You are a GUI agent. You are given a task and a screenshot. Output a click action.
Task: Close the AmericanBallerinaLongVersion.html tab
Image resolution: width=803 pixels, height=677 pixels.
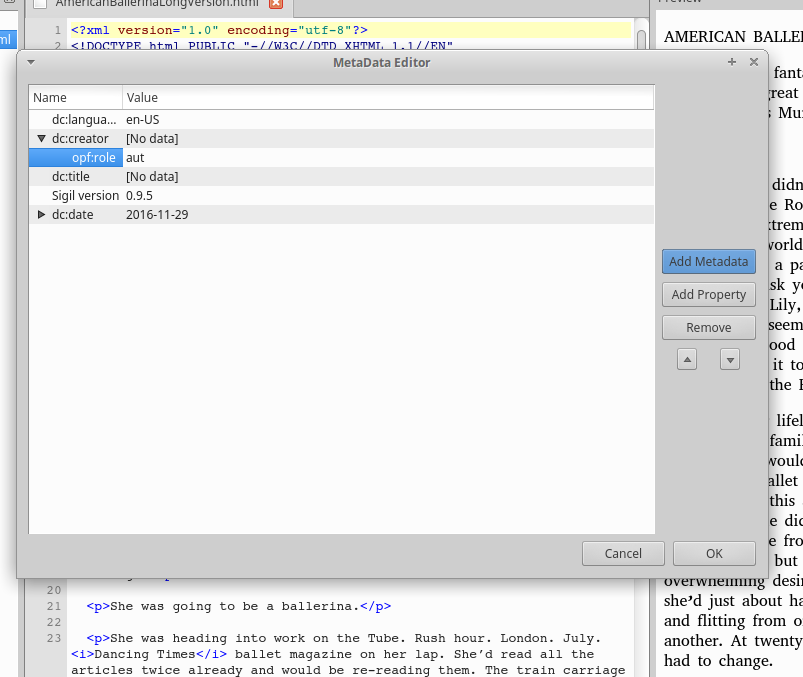tap(276, 4)
